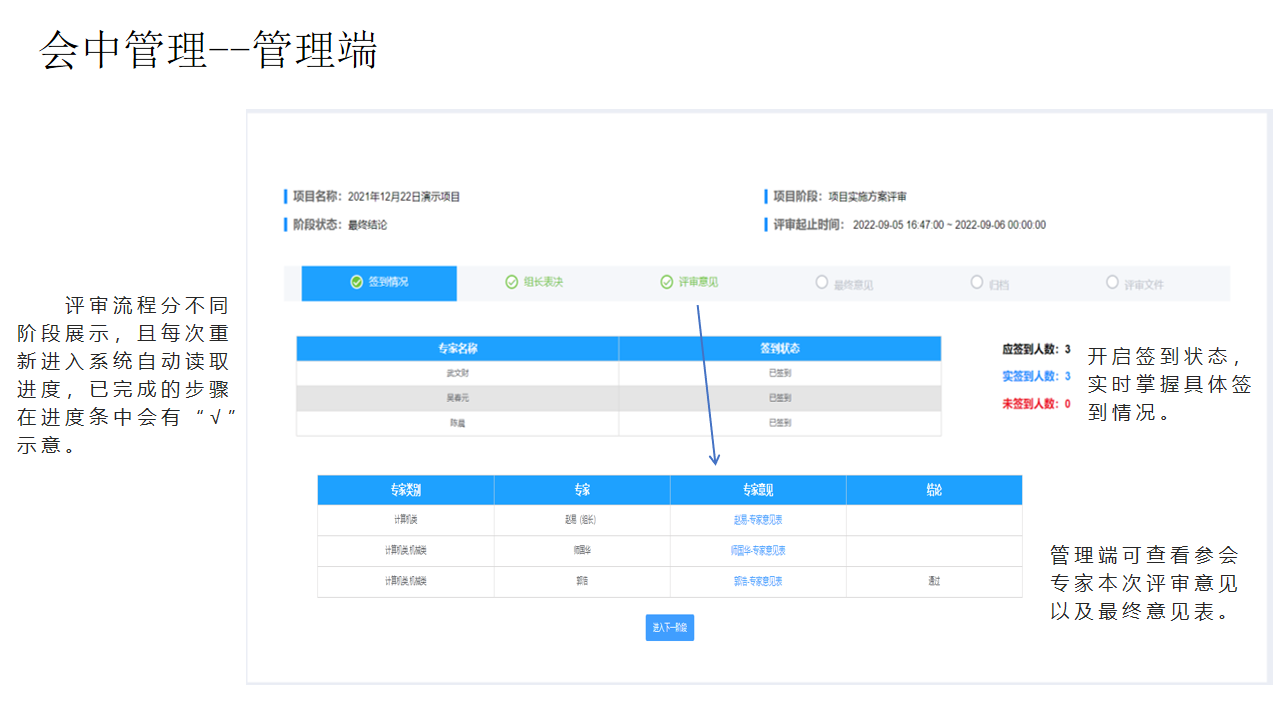Click the empty circle icon beside 评审文件
The image size is (1280, 720).
point(1112,283)
